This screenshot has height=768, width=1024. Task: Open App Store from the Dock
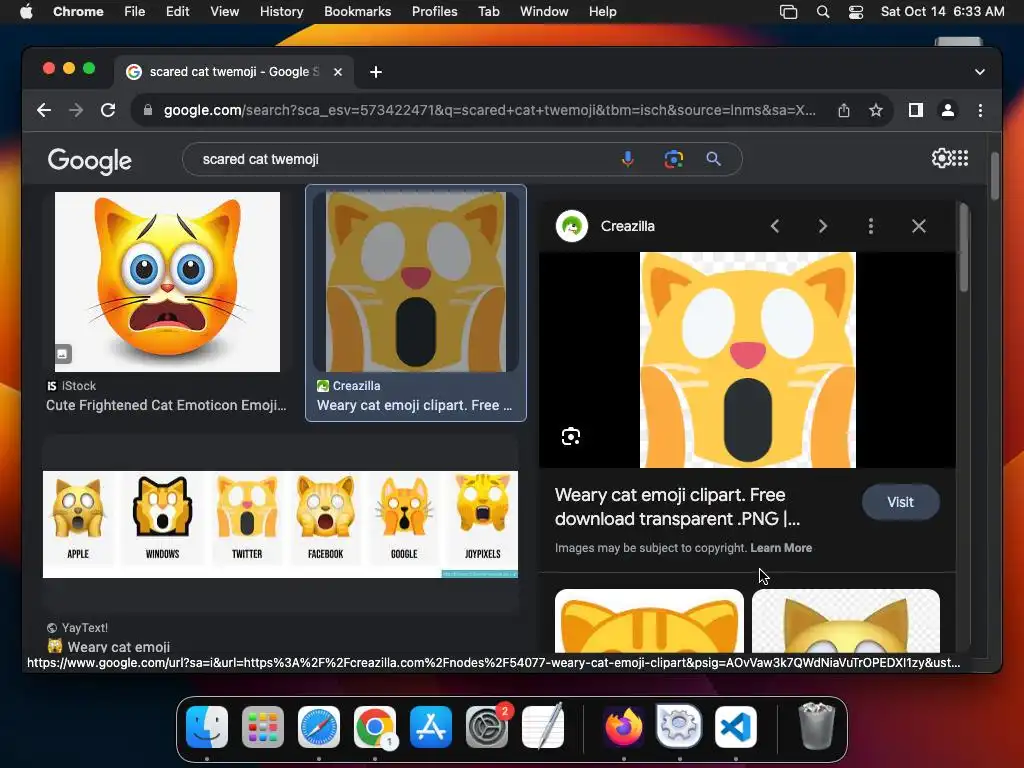431,727
